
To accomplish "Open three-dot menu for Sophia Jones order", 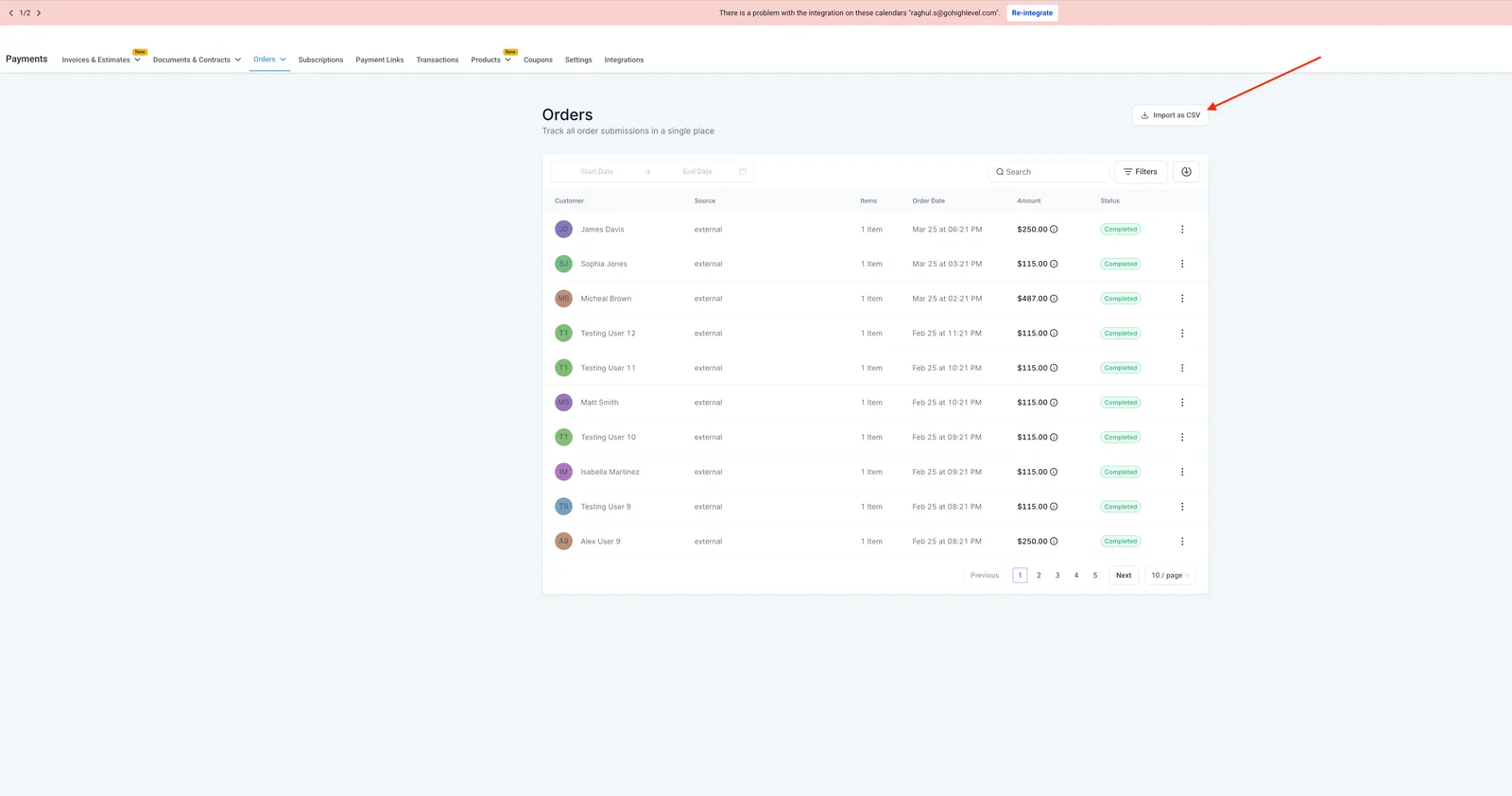I will pos(1182,264).
